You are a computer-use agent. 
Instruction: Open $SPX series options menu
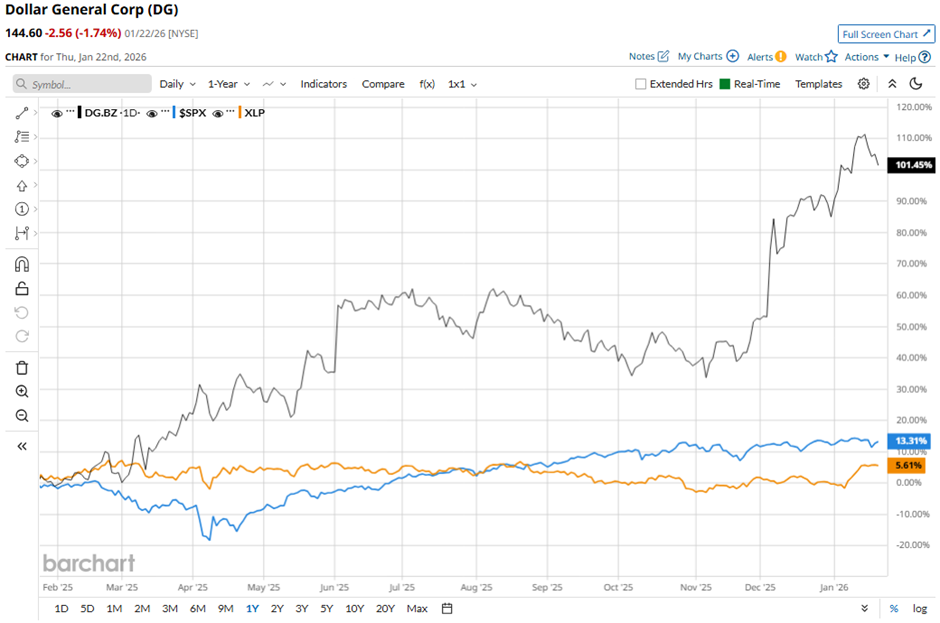[165, 112]
